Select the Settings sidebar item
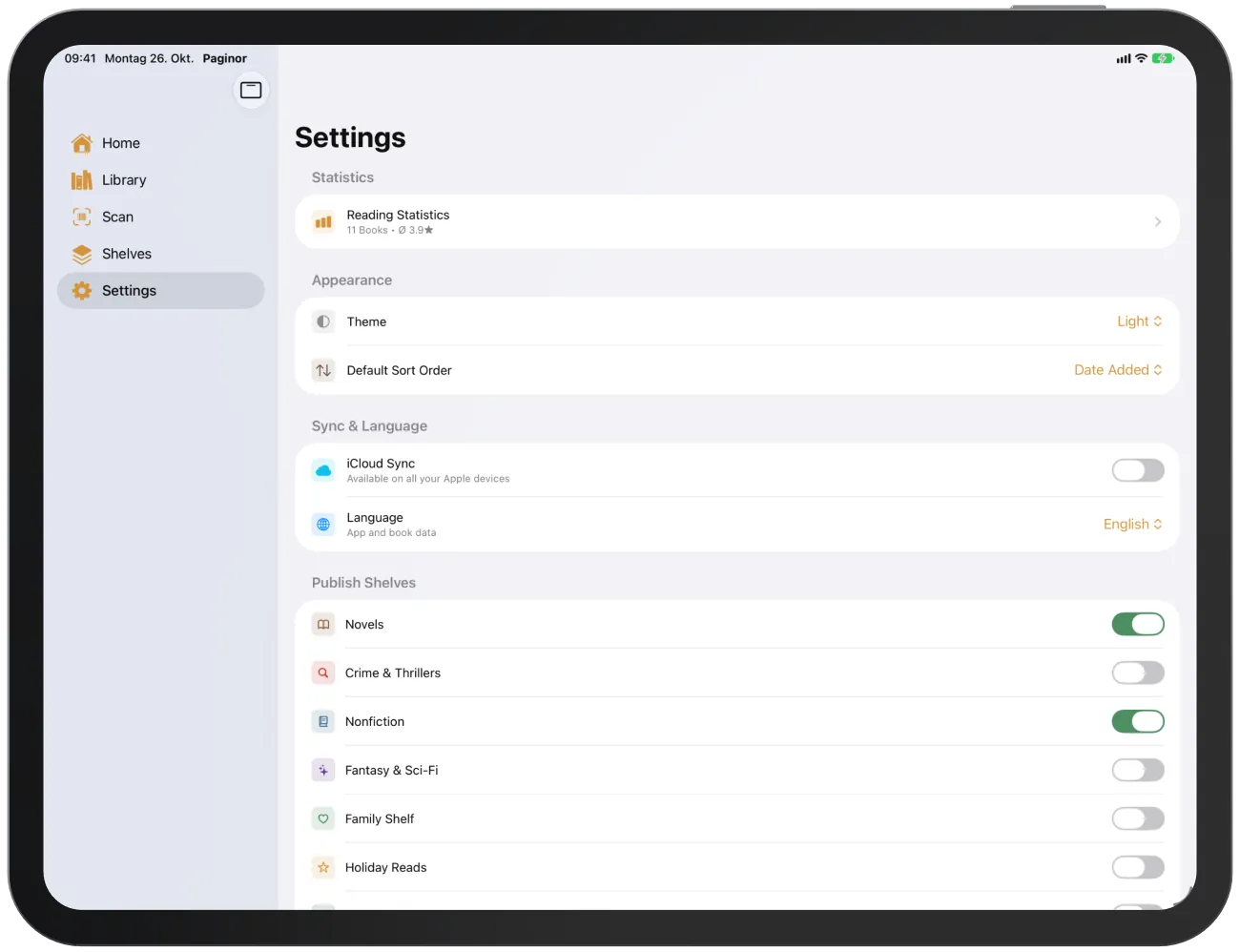The width and height of the screenshot is (1240, 952). coord(161,291)
